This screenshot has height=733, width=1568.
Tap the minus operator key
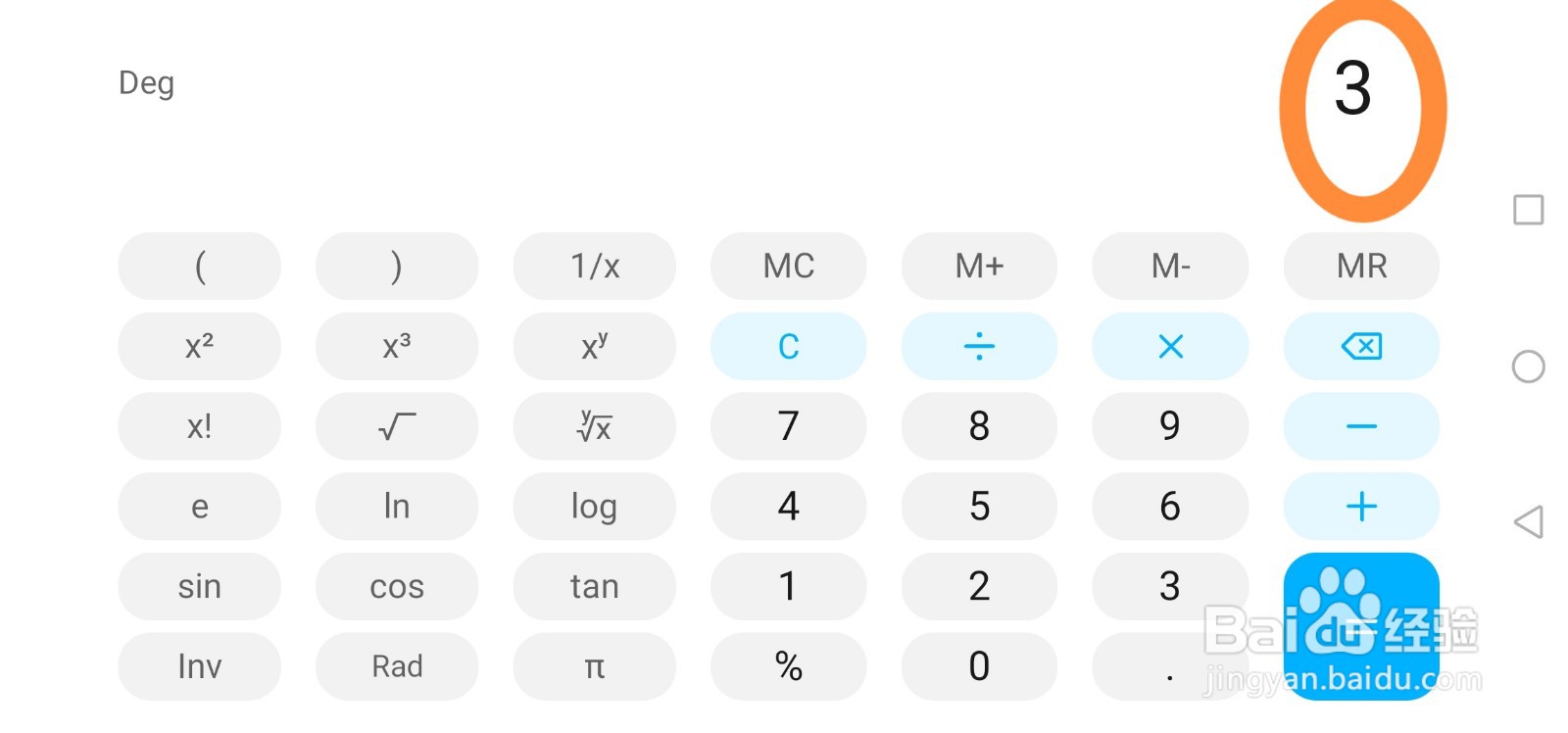point(1361,426)
